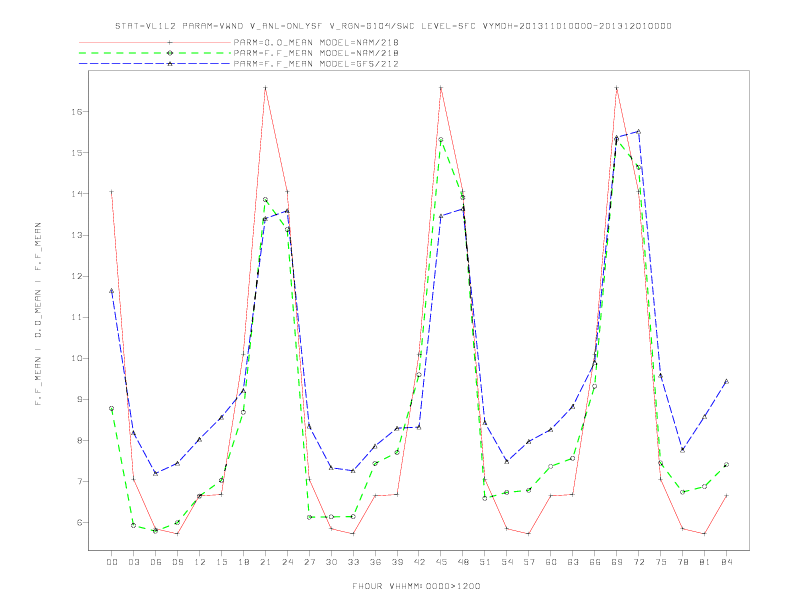Click the x-axis label FHOUR VHHMM:0000>1200

pos(416,586)
